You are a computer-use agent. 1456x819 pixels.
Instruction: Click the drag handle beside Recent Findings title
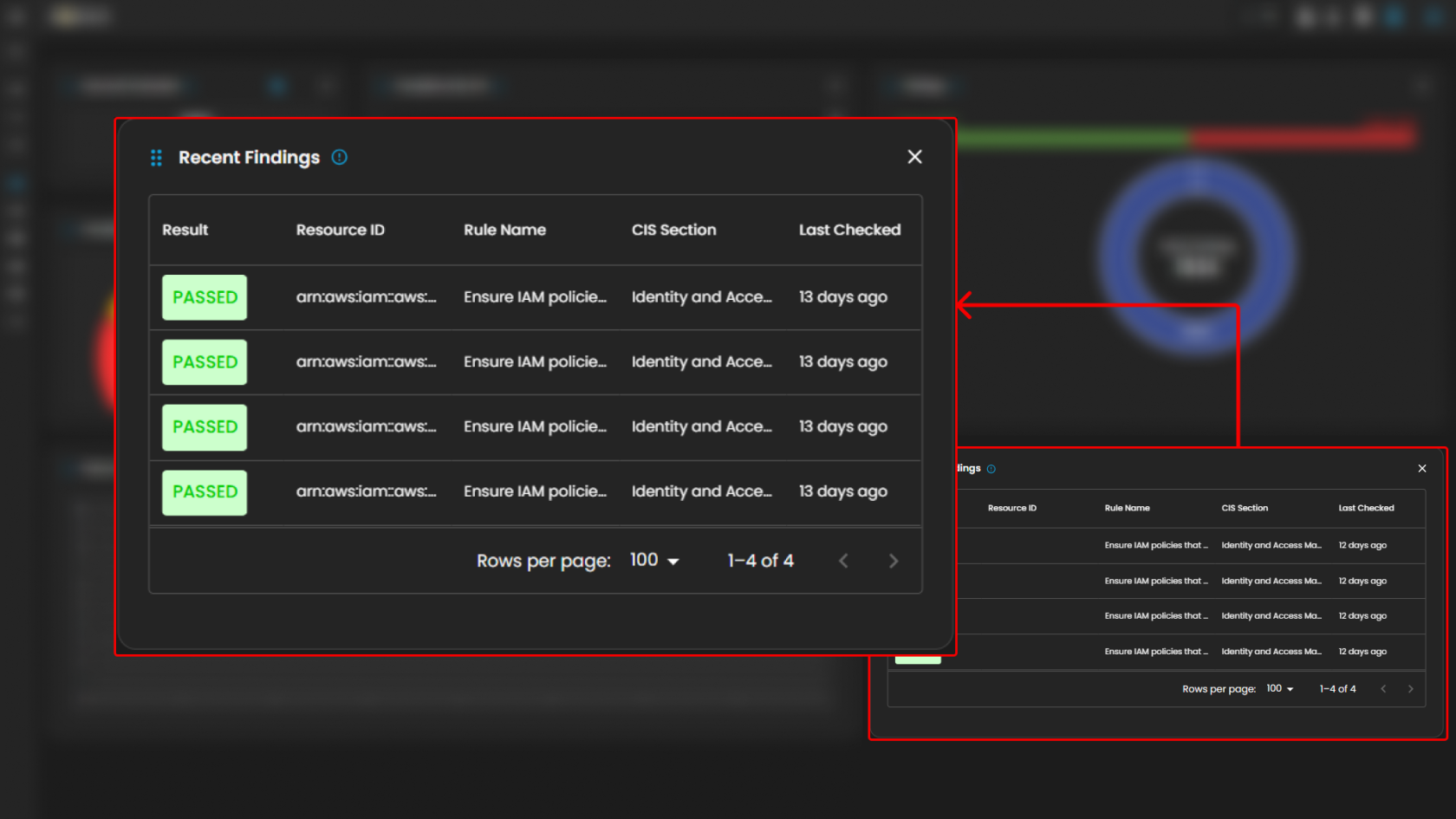[156, 158]
